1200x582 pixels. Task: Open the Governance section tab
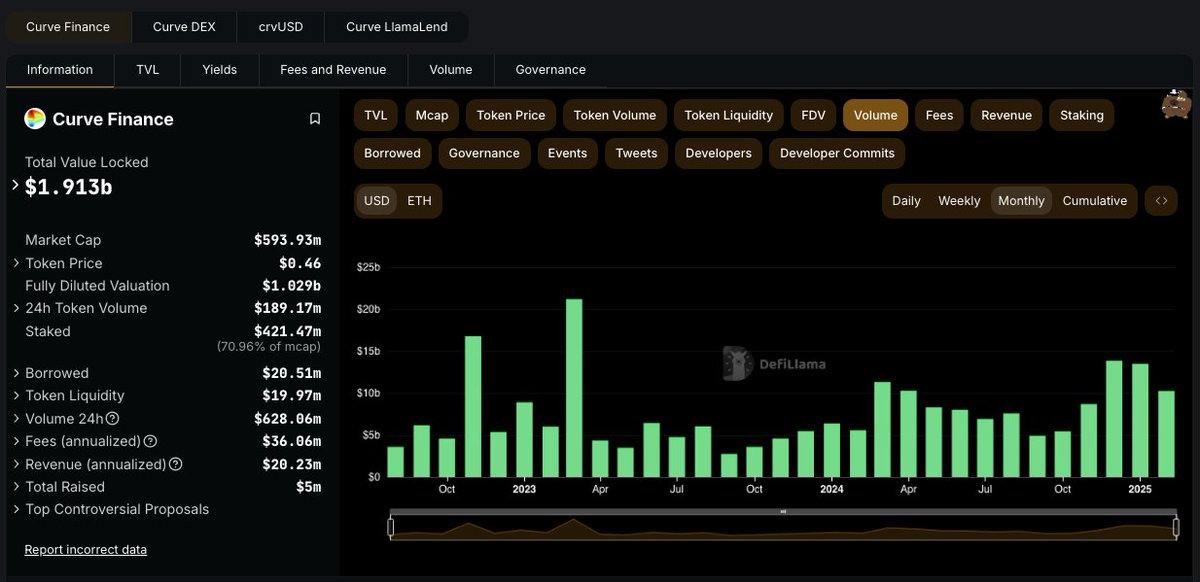551,70
